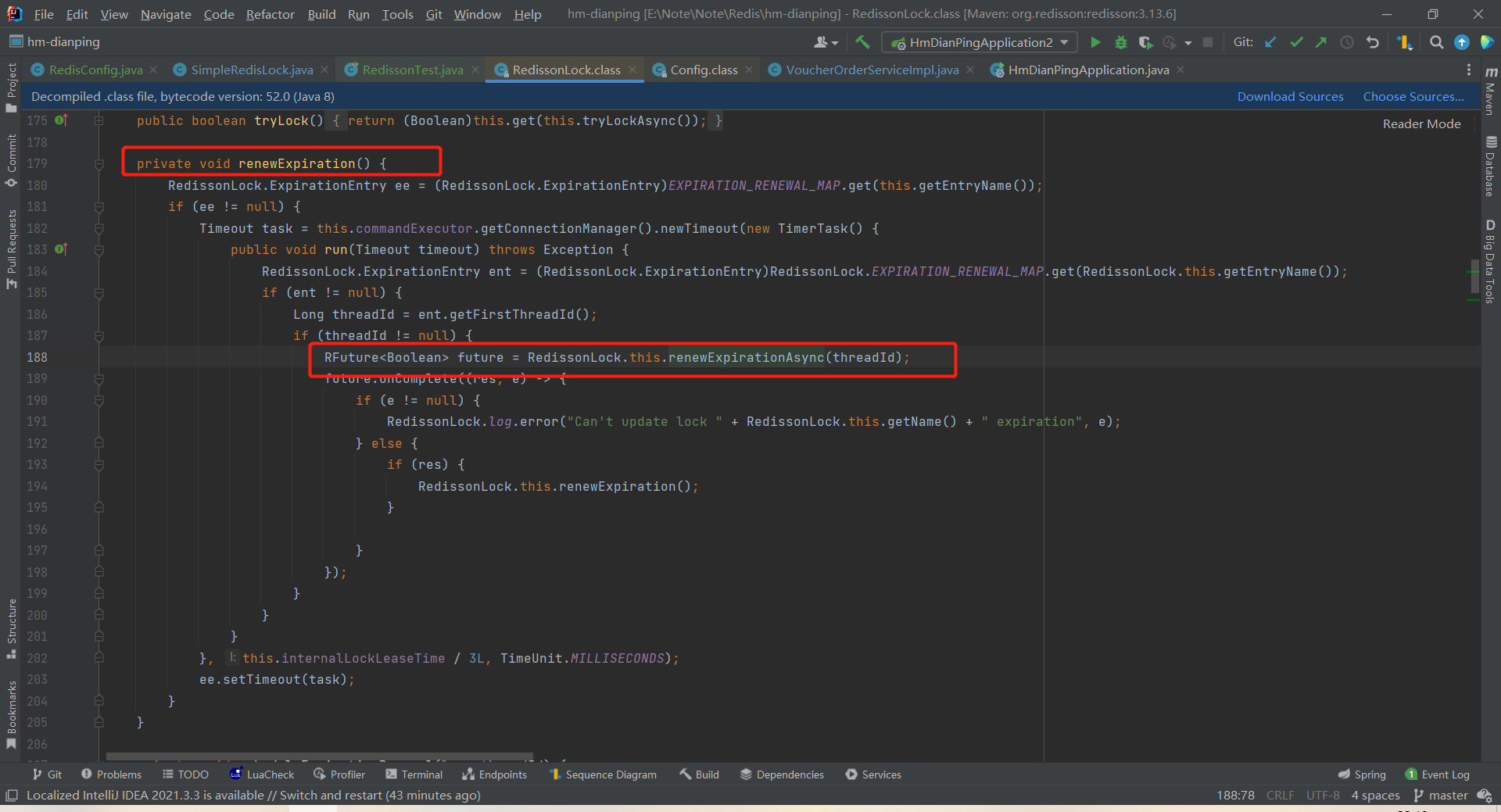The width and height of the screenshot is (1501, 812).
Task: Switch to SimpleRedisLock.java tab
Action: point(252,70)
